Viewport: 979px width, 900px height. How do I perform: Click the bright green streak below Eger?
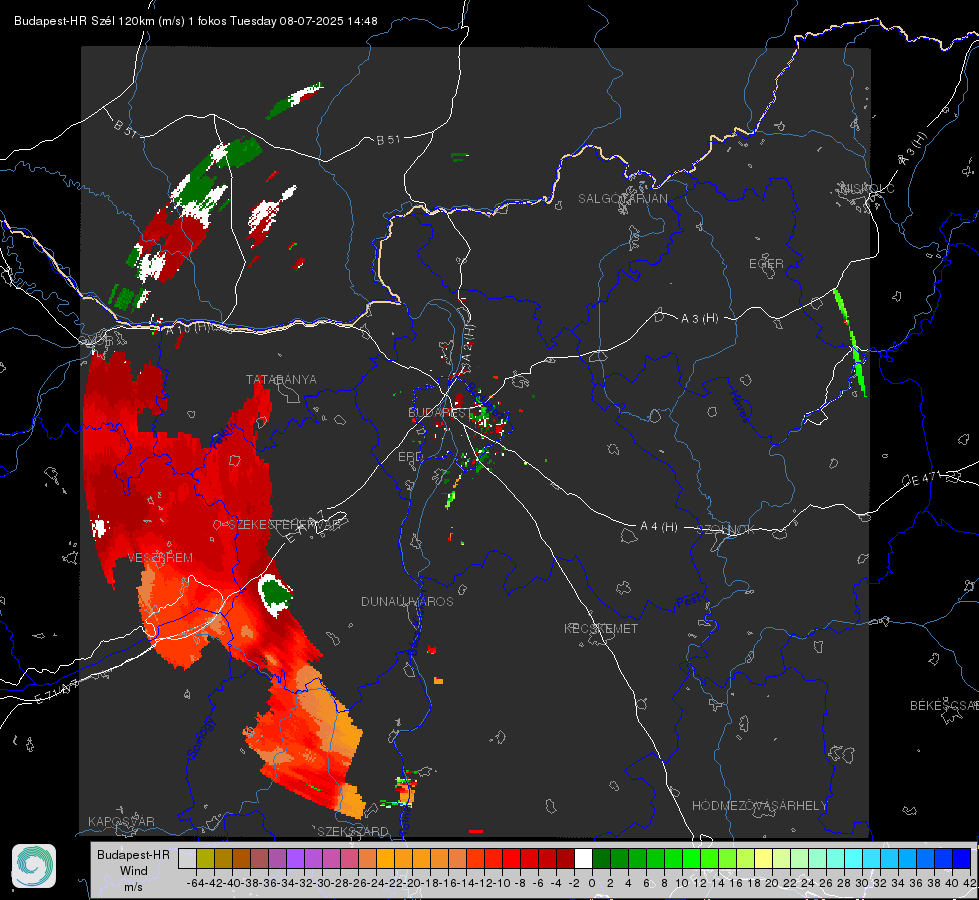[x=850, y=342]
